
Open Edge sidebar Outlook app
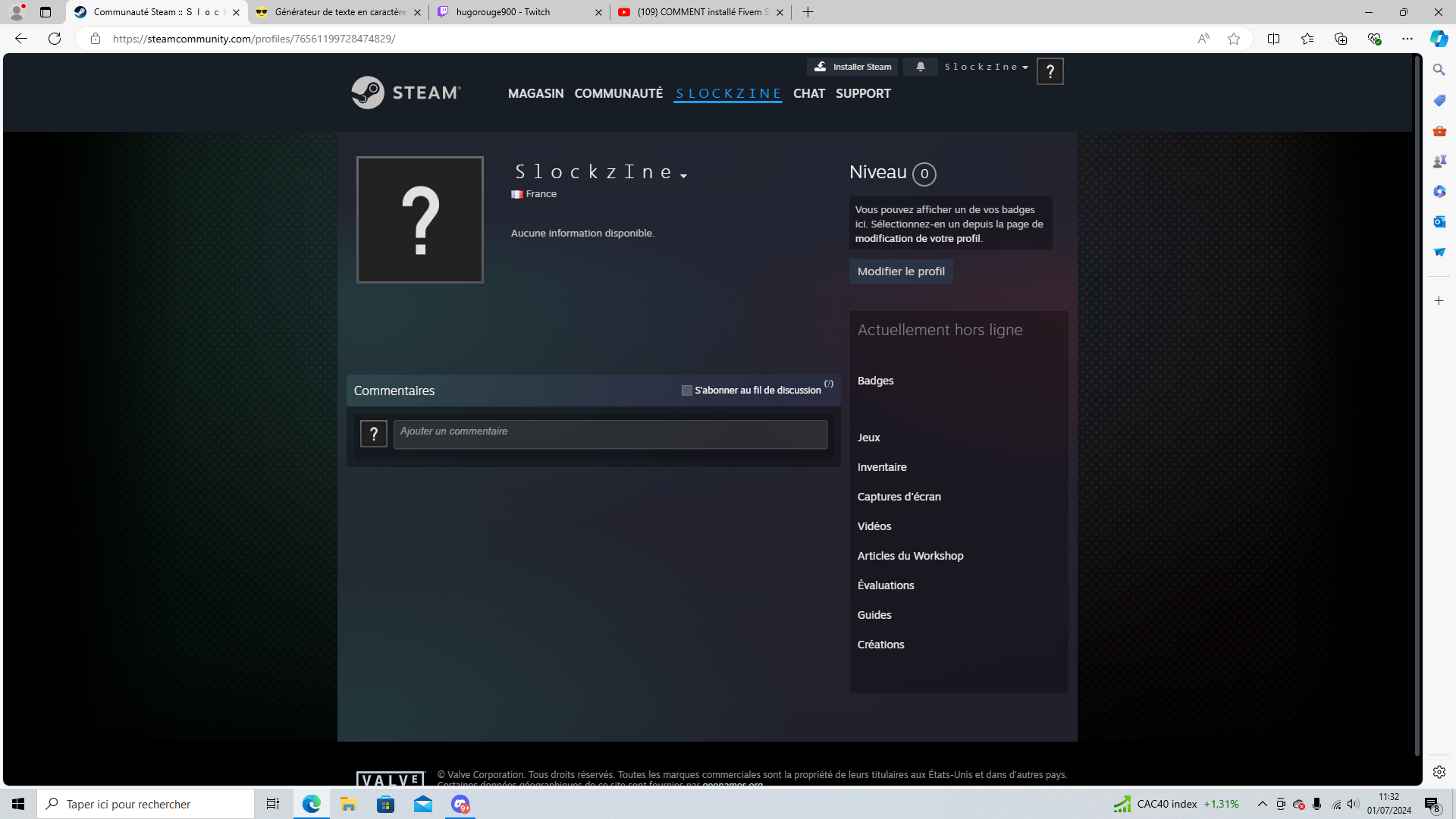(1439, 221)
